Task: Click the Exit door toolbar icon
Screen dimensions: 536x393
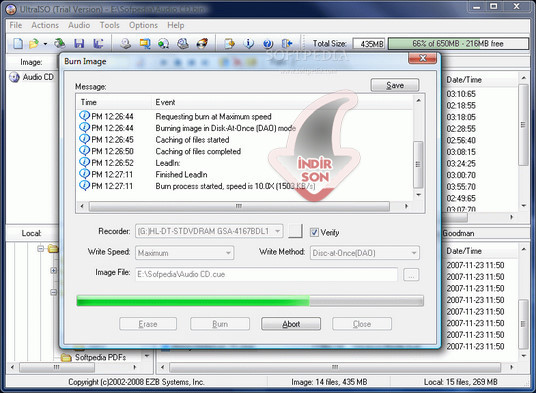Action: point(287,43)
